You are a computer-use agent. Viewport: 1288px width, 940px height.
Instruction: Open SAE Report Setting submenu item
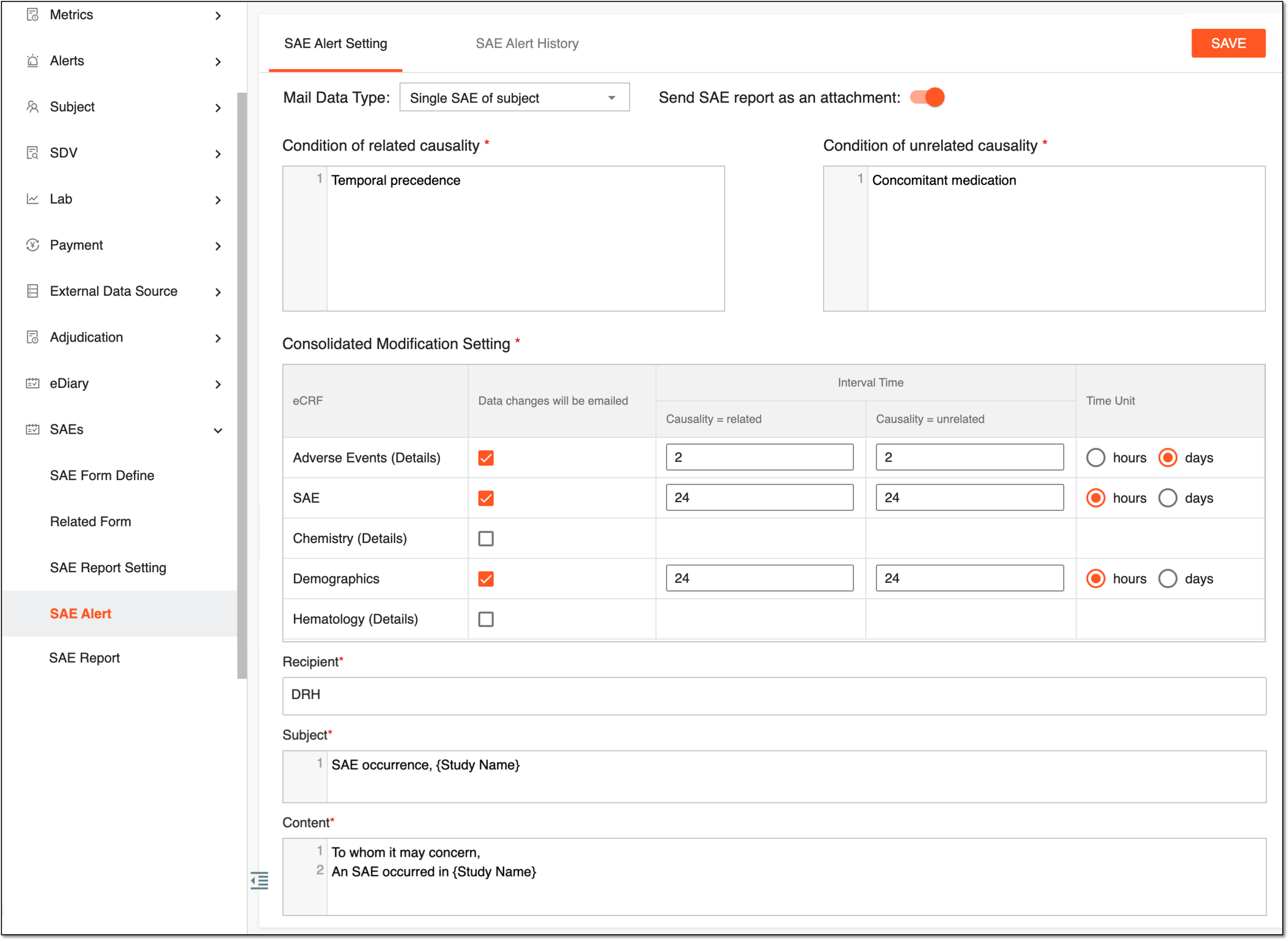coord(108,568)
